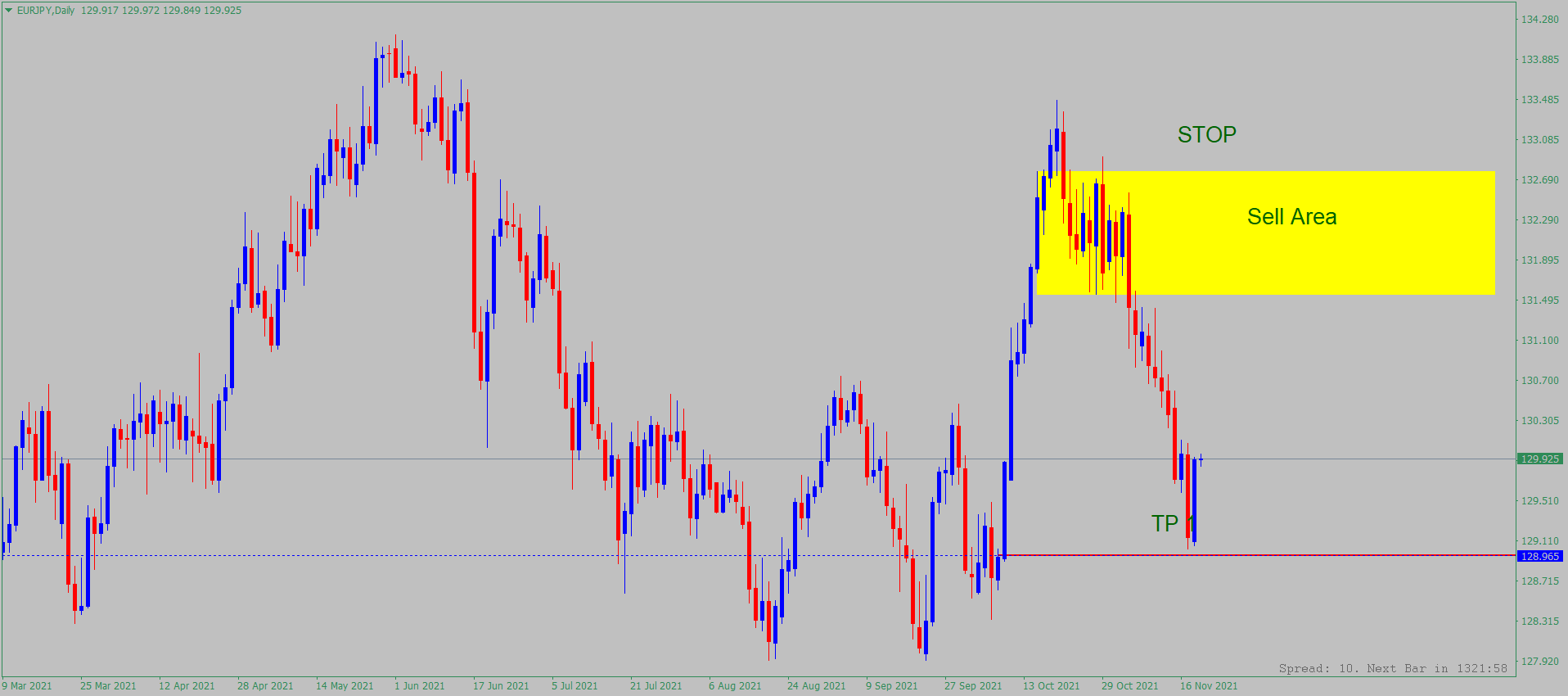Screen dimensions: 1568x696
Task: Click the 127.920 price scale label
Action: (x=1539, y=662)
